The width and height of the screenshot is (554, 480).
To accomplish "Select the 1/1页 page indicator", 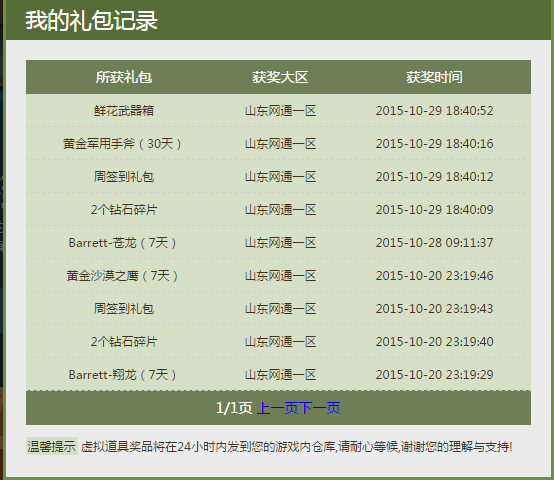I will [234, 408].
